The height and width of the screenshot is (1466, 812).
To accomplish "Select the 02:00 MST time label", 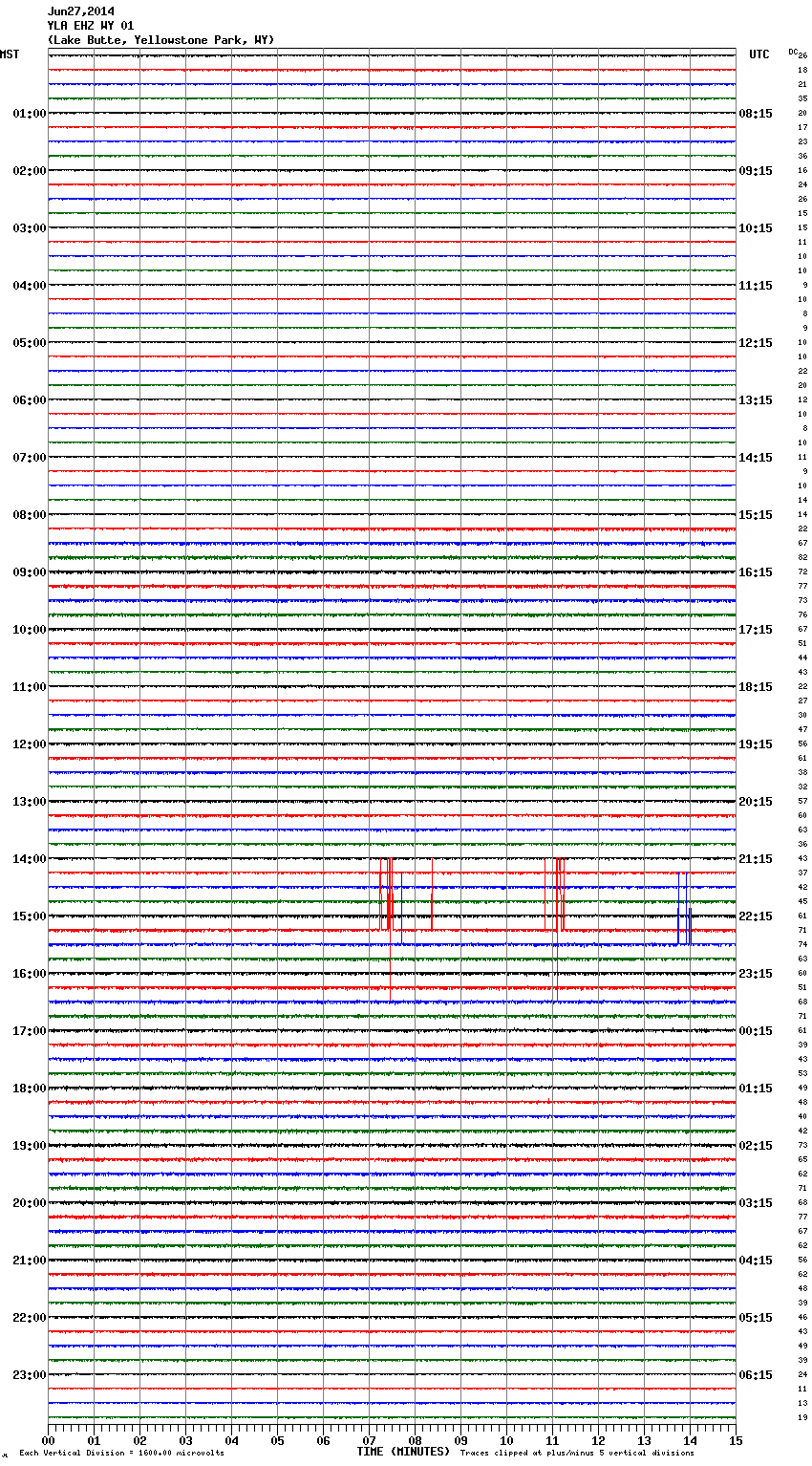I will tap(29, 171).
